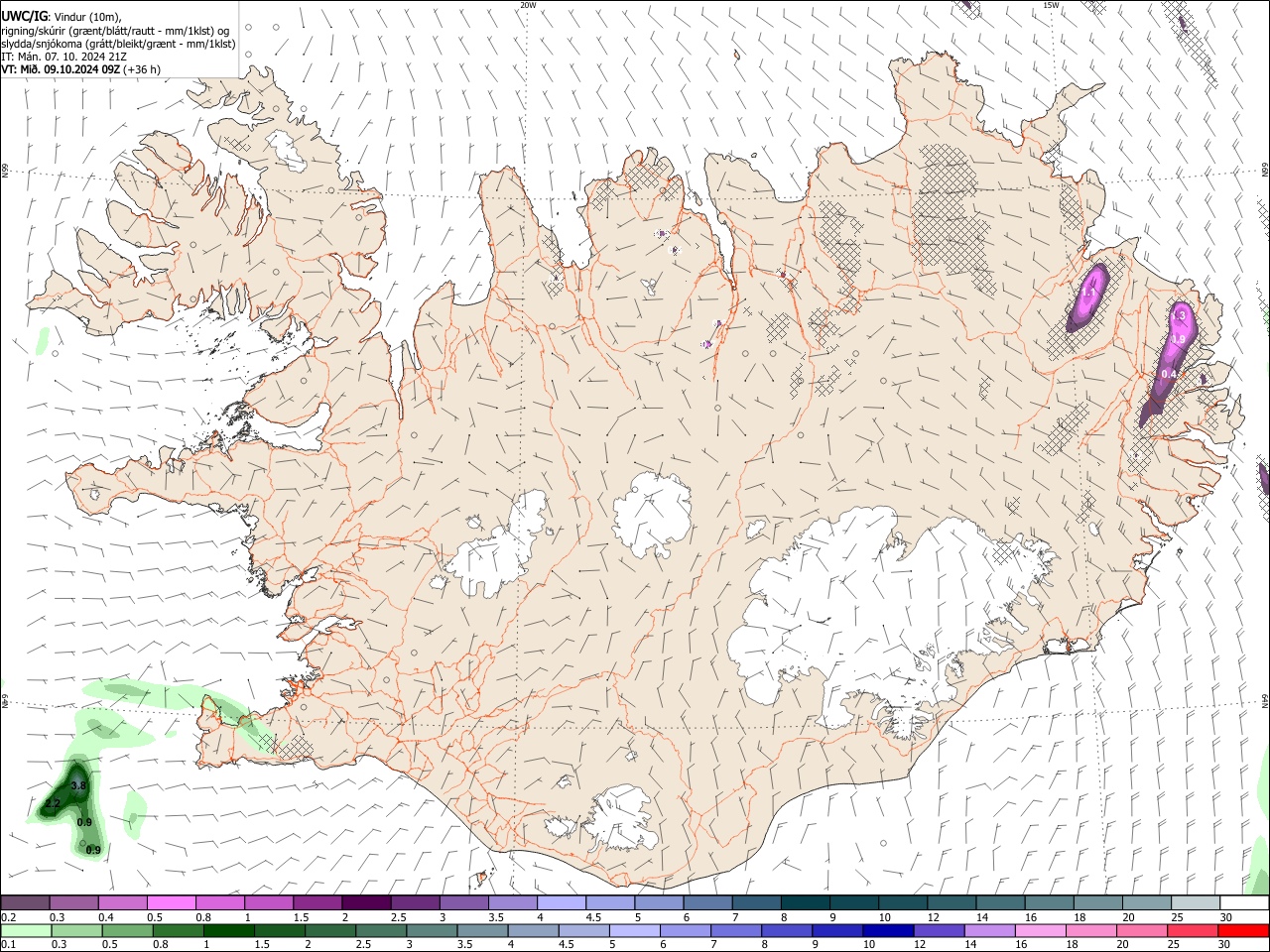Screen dimensions: 1270x952
Task: Choose the crimson 25 swatch in lower scale
Action: 1193,930
